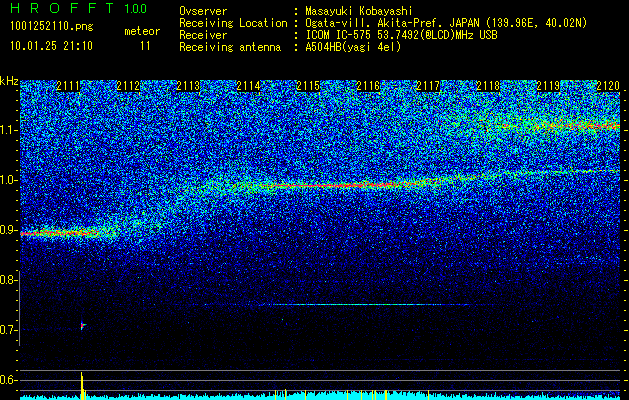Click the 'meteor' label
Screen dimensions: 629x400
pos(142,31)
